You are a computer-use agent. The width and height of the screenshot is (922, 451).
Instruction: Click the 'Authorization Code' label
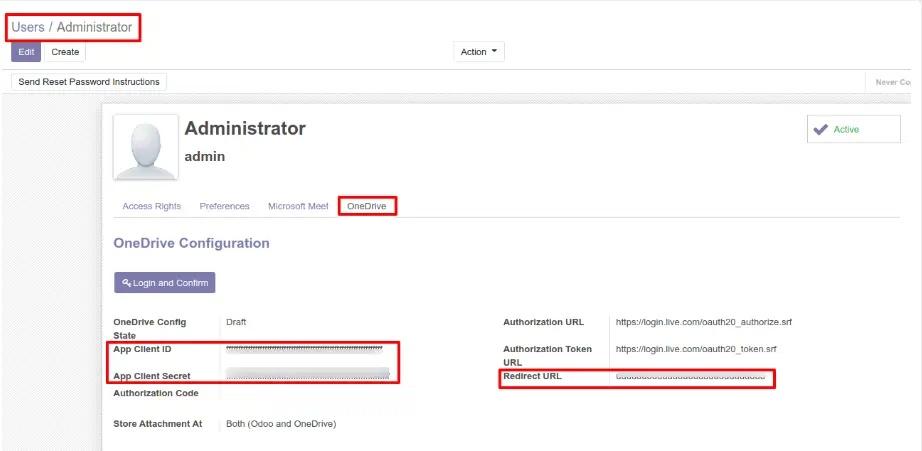coord(156,393)
